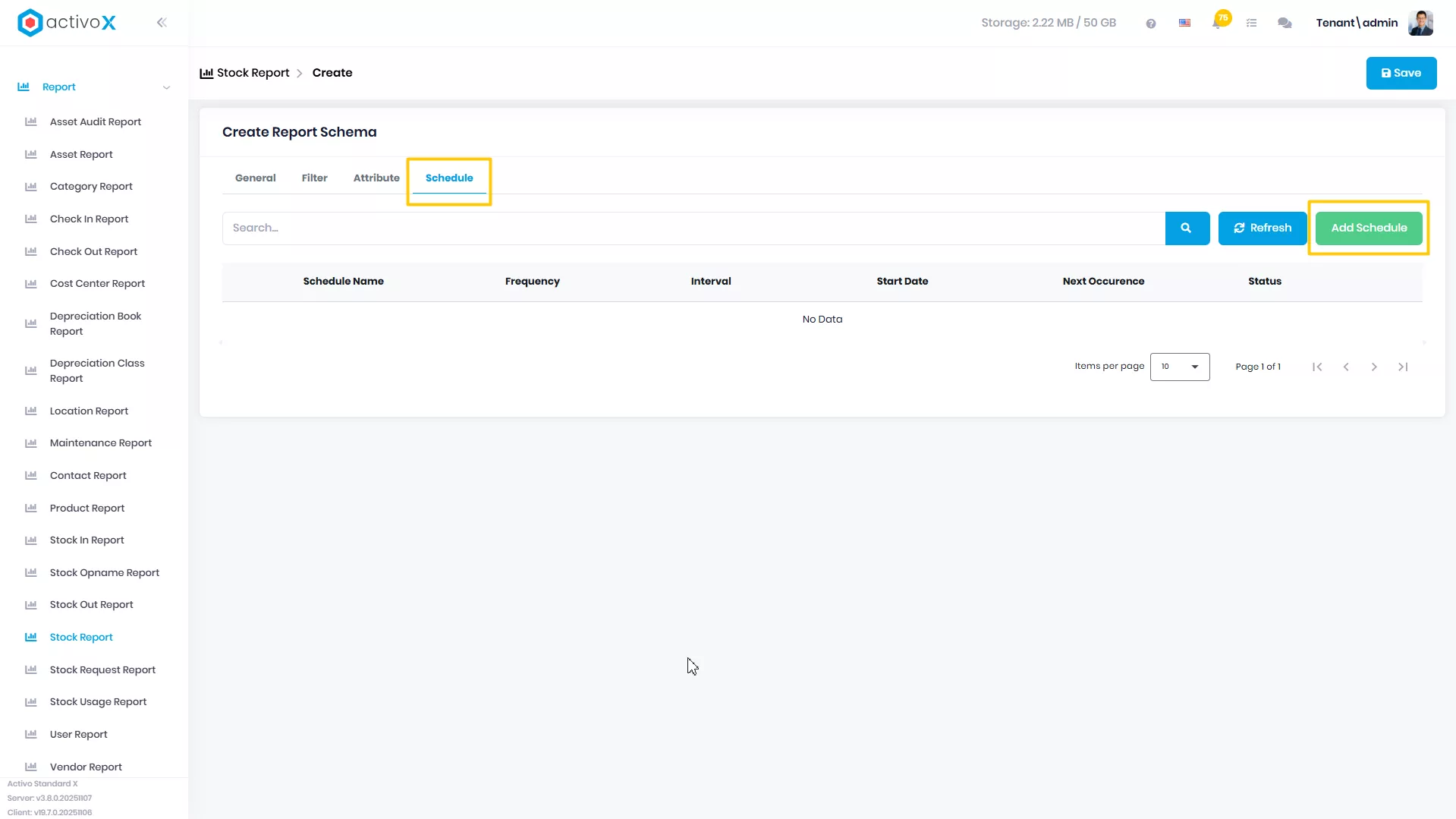1456x819 pixels.
Task: Go to previous page of table
Action: (1346, 367)
